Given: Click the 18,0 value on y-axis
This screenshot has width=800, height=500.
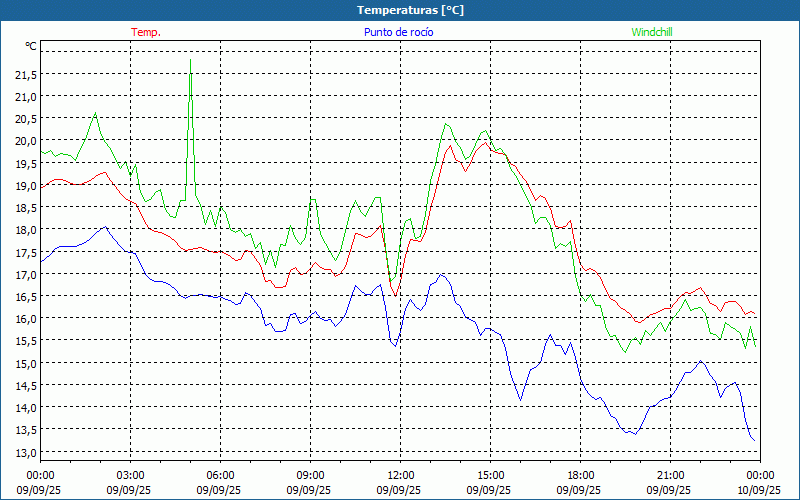Looking at the screenshot, I should pos(25,230).
